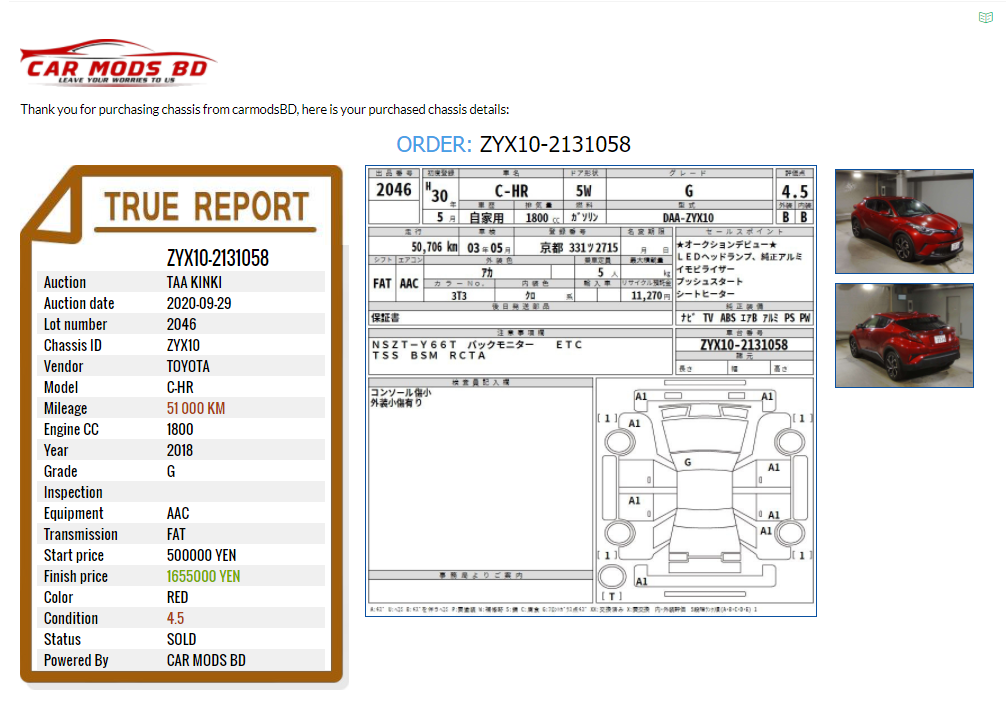This screenshot has height=717, width=1006.
Task: Click the Car Mods BD logo
Action: [118, 62]
